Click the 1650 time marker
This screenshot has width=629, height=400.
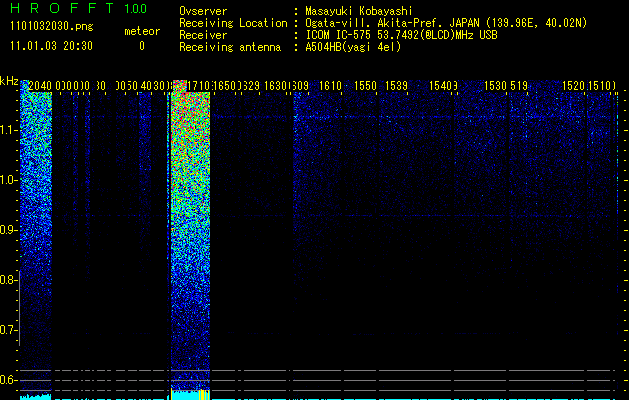(x=226, y=86)
